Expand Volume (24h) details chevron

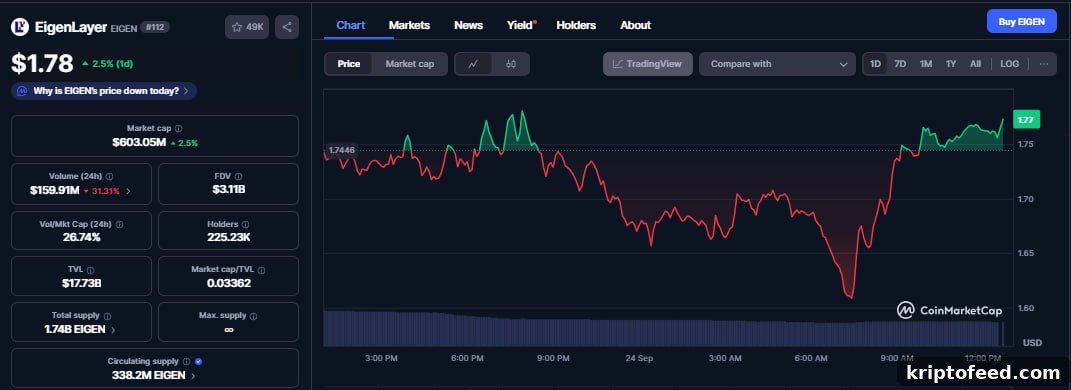pyautogui.click(x=128, y=191)
